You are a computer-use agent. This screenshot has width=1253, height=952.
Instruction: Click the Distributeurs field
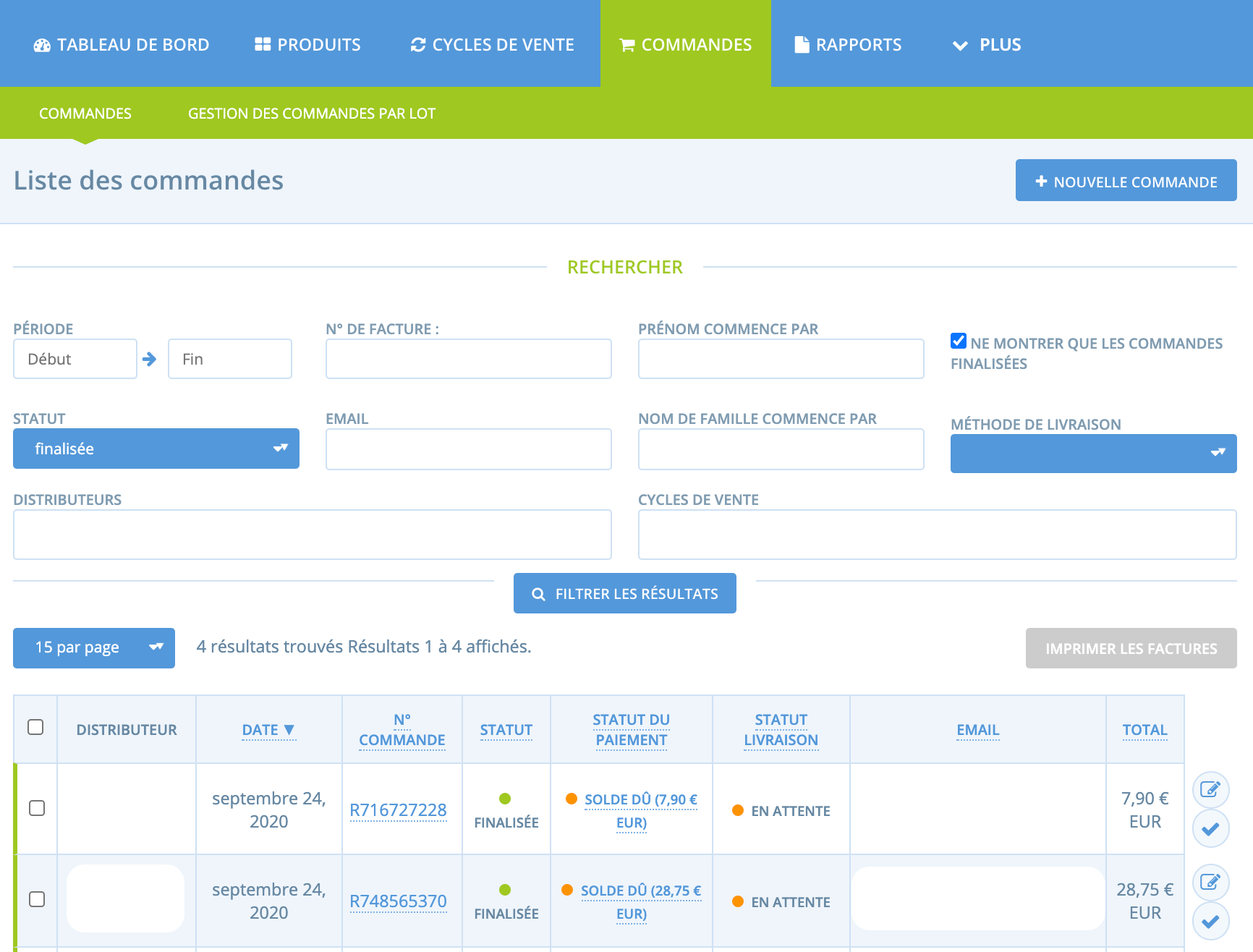[313, 535]
